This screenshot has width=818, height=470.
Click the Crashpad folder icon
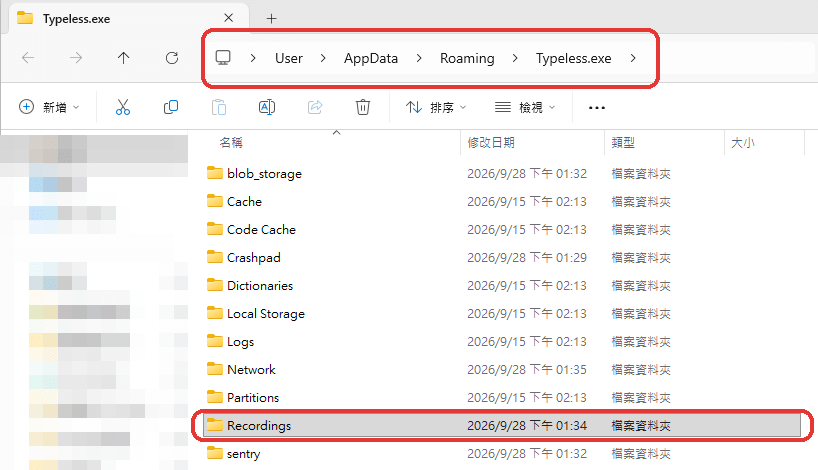coord(214,257)
